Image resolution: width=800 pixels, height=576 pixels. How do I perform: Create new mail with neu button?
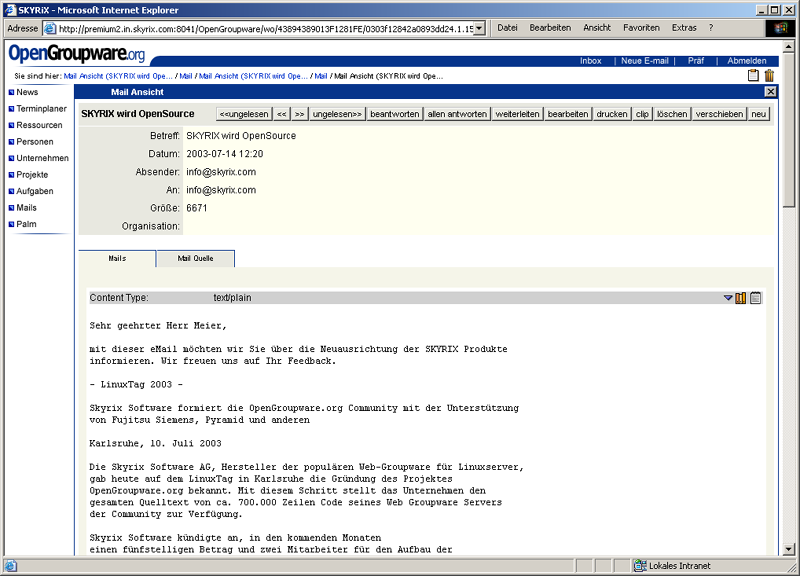(759, 114)
